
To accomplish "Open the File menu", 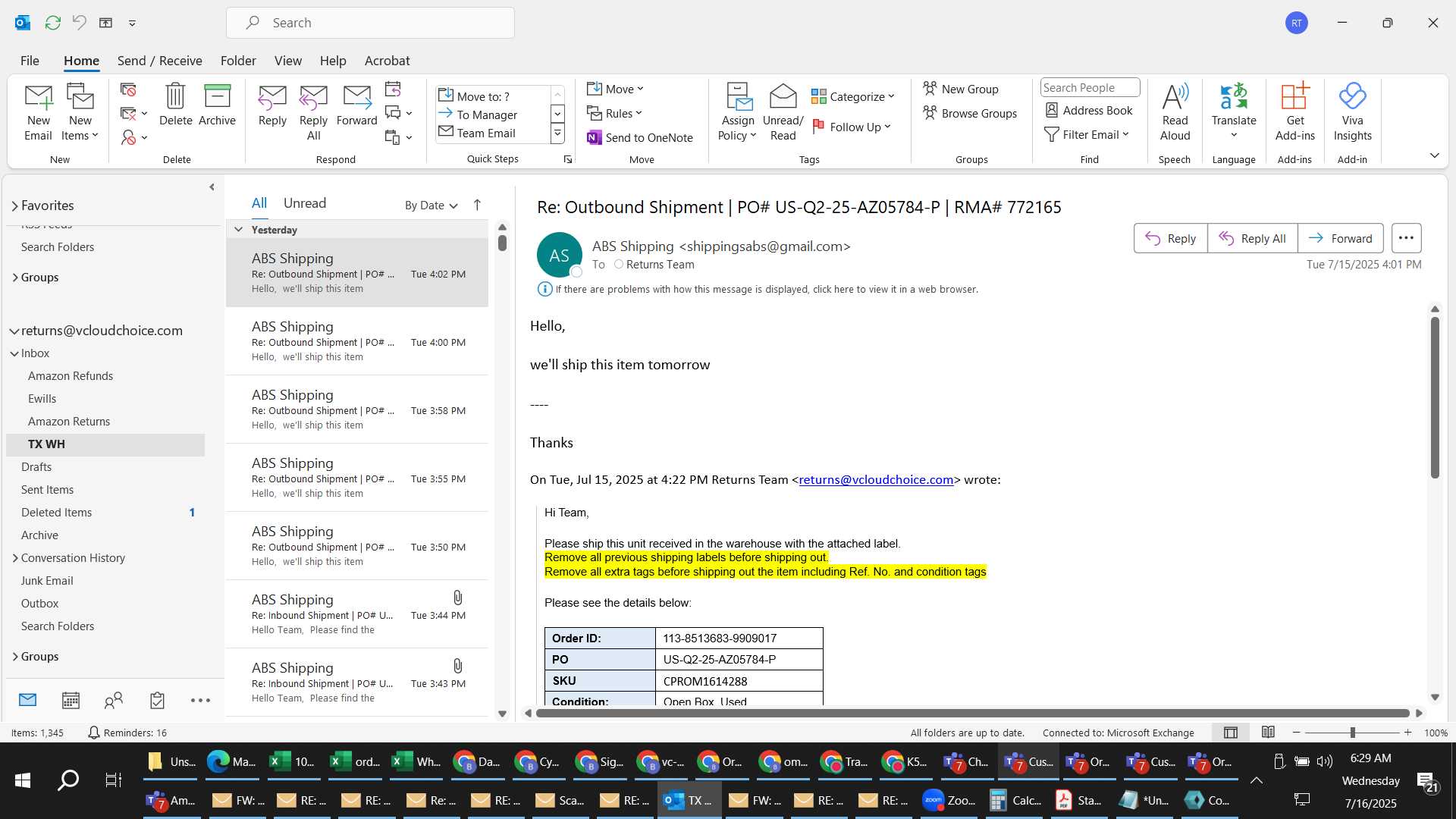I will click(x=30, y=61).
